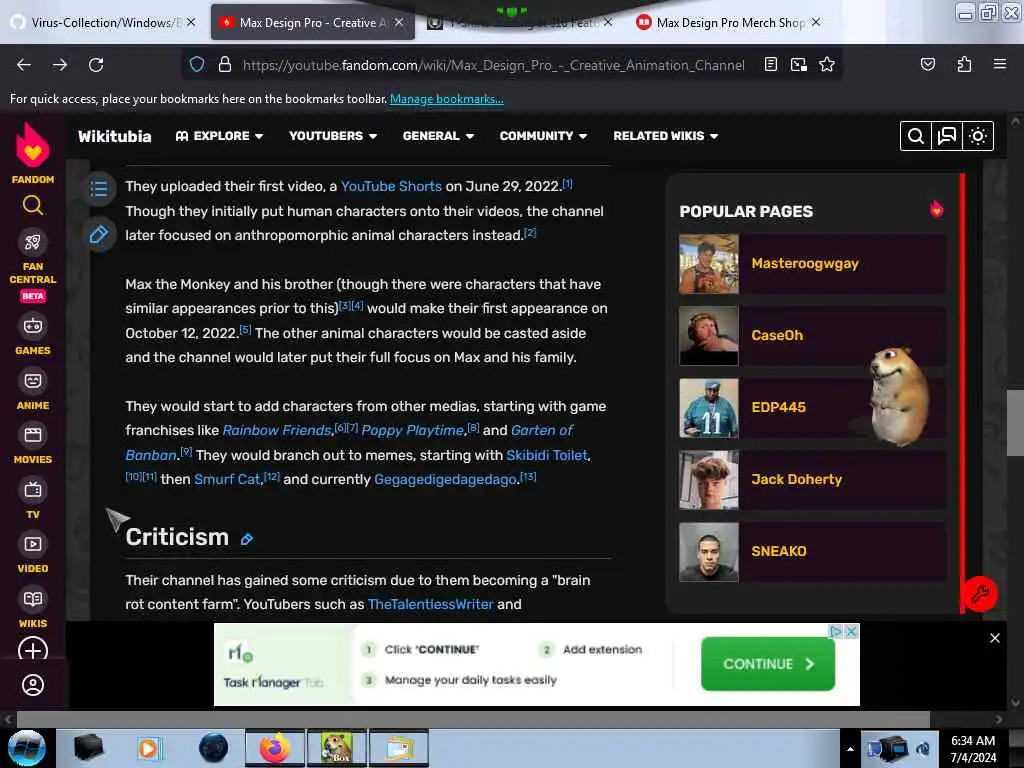Screen dimensions: 1024x768
Task: Open the red wrench tools button
Action: pyautogui.click(x=979, y=594)
